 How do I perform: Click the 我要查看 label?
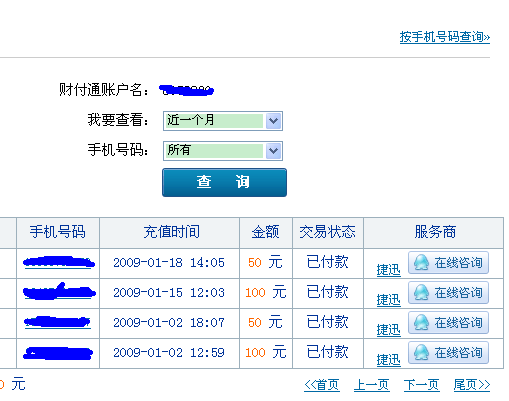118,120
